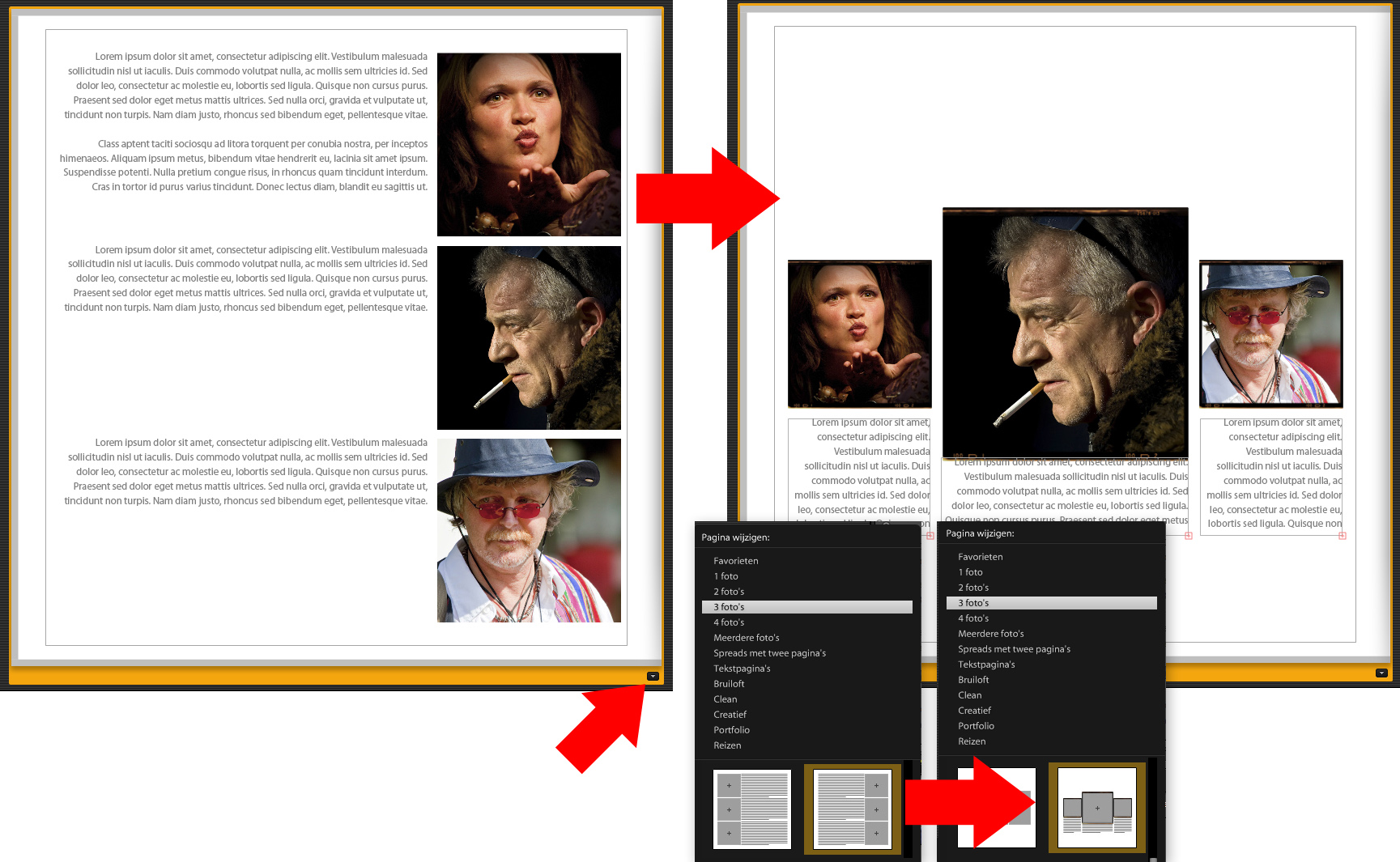Select "Meerdere foto's" in right layout list
Viewport: 1400px width, 862px height.
(990, 634)
